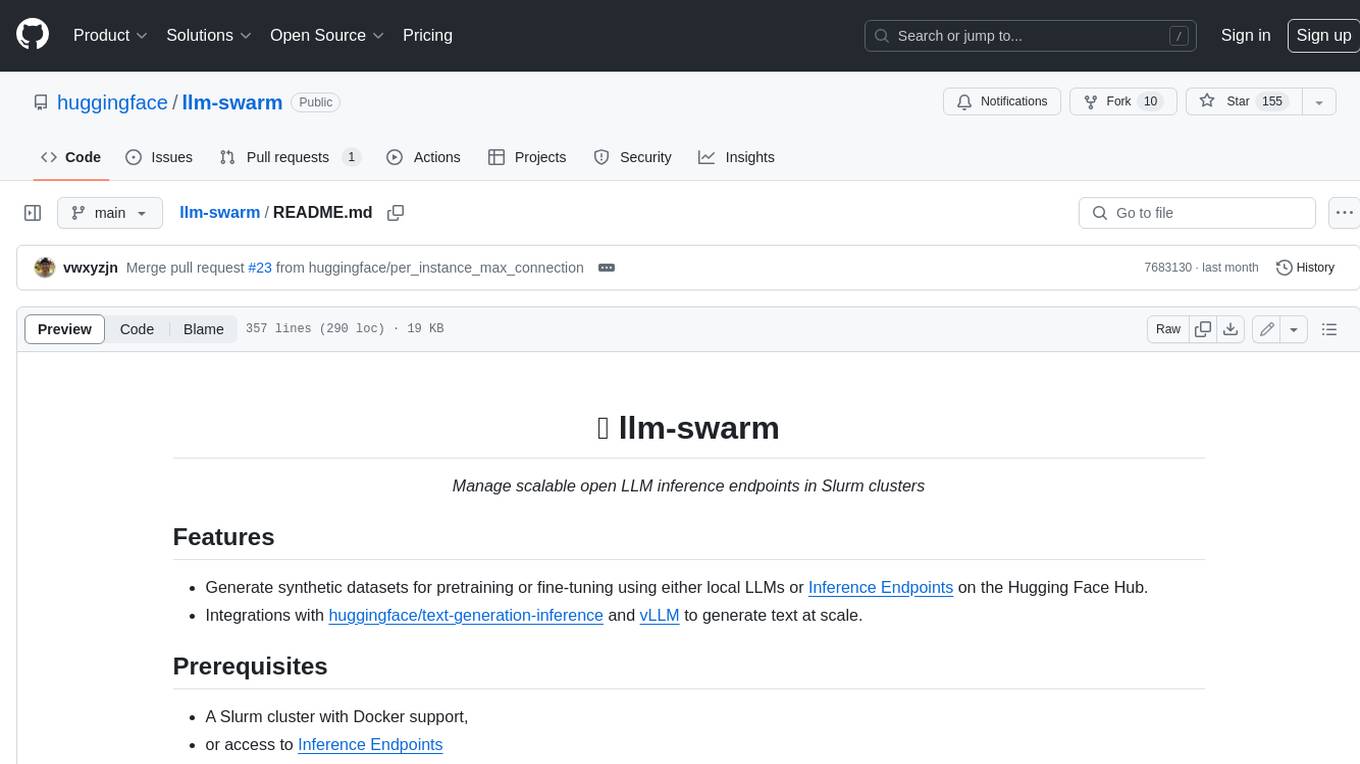Click the pull requests count badge 1

[351, 157]
